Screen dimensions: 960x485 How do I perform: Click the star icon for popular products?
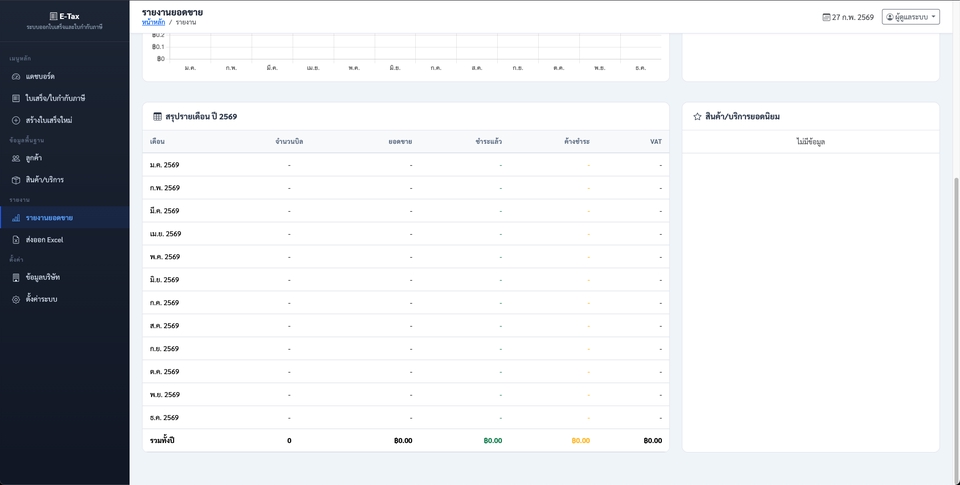point(697,117)
